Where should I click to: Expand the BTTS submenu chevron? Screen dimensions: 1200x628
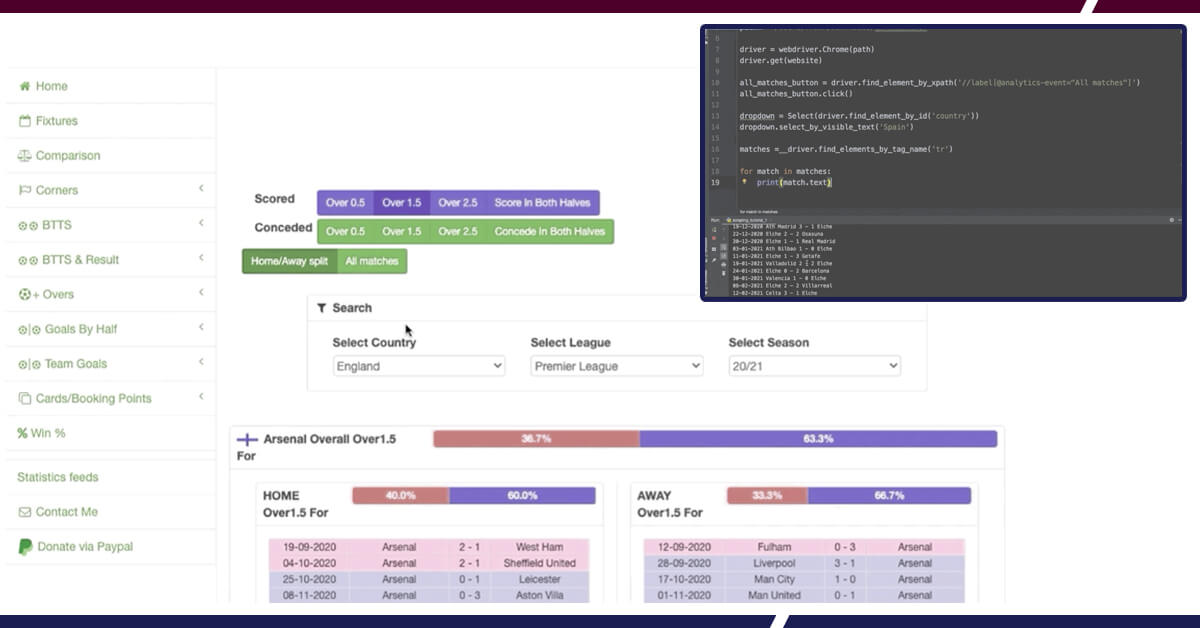click(201, 223)
